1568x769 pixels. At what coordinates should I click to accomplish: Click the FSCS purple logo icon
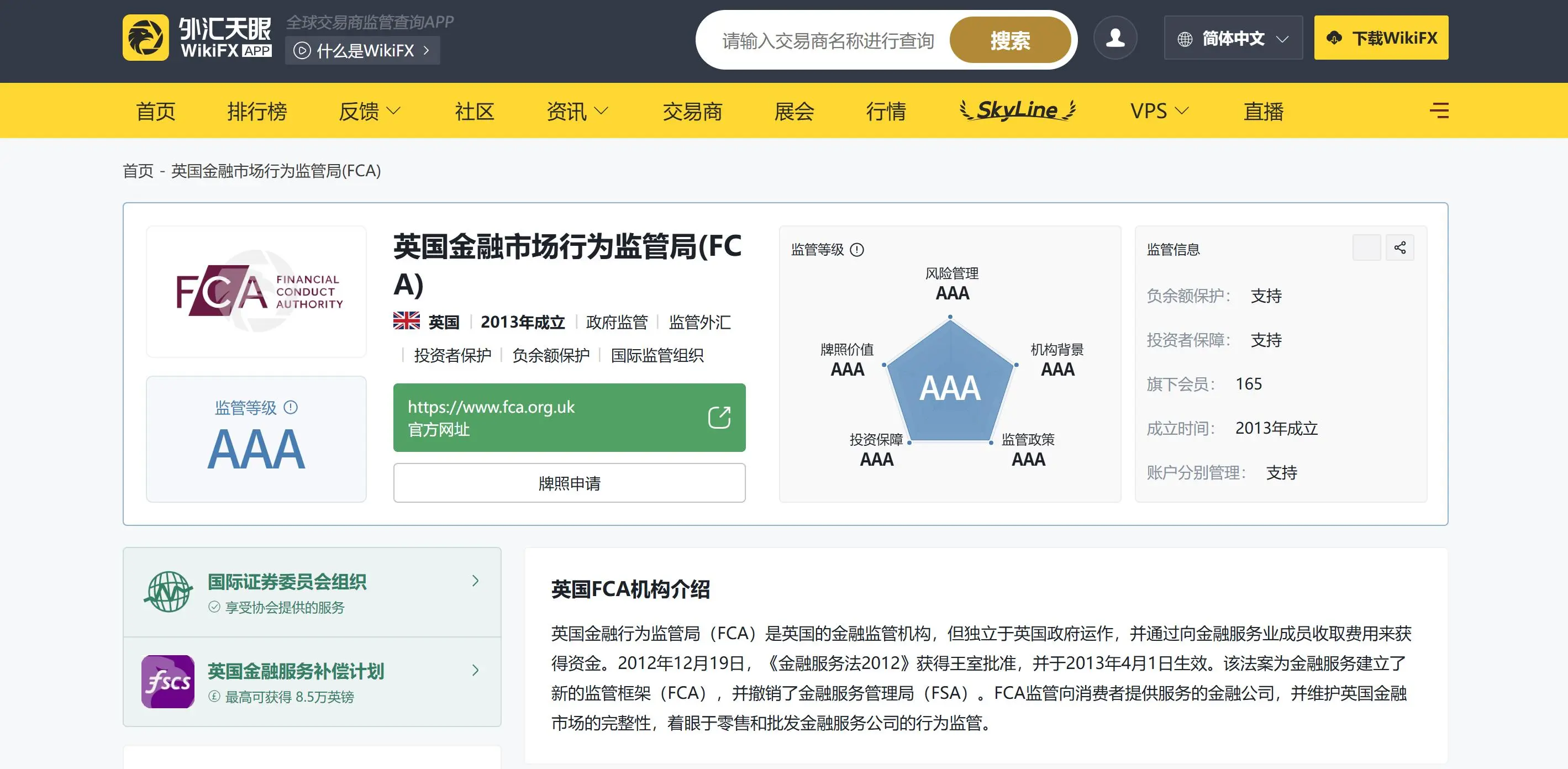coord(168,681)
